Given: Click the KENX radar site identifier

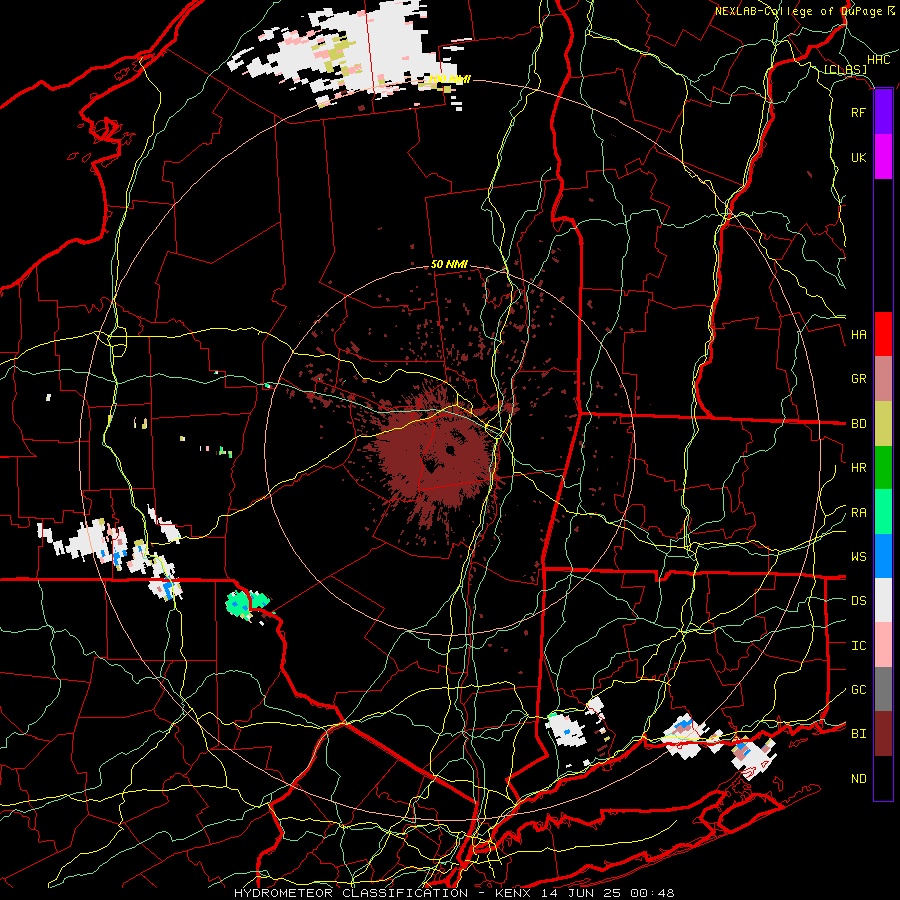Looking at the screenshot, I should click(511, 893).
